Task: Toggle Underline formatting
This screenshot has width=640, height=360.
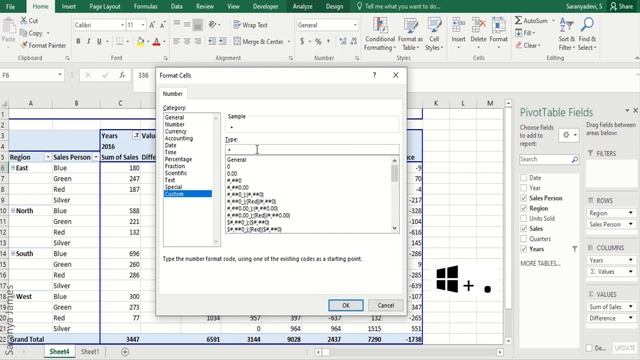Action: pos(99,41)
